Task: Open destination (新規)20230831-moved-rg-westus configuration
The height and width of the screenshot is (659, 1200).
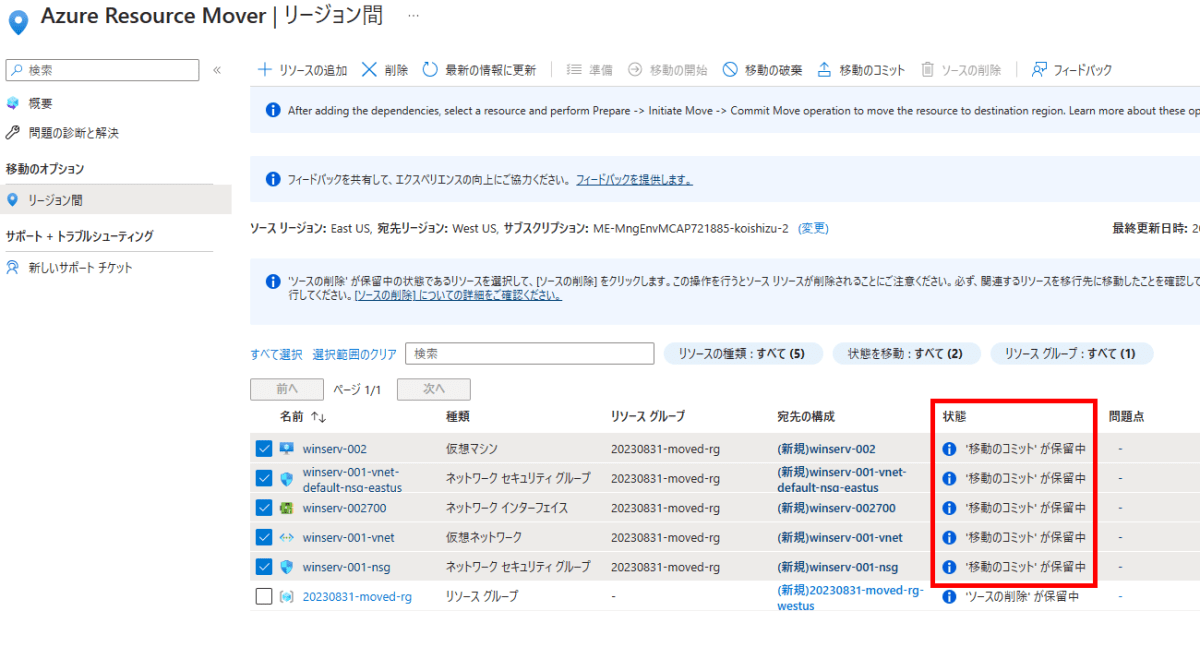Action: tap(850, 597)
